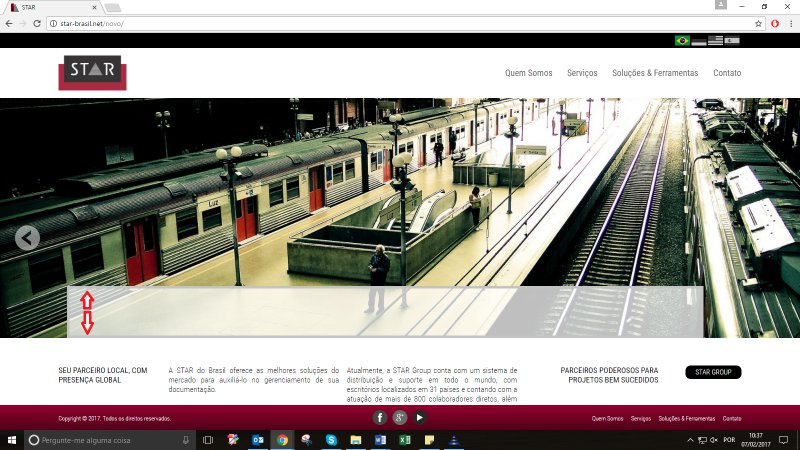Go to Contato in the top navigation
800x450 pixels.
click(727, 73)
